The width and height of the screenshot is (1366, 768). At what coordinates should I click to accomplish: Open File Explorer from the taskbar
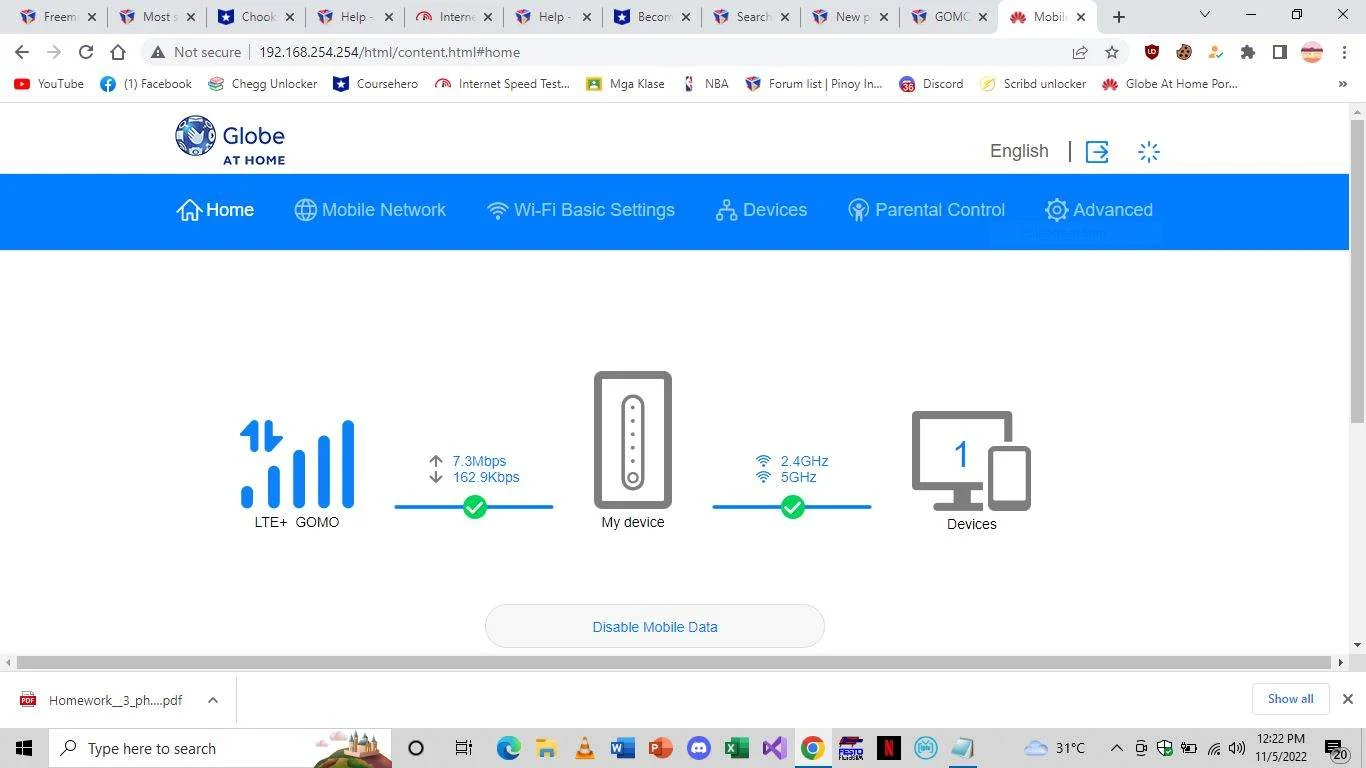click(x=546, y=748)
